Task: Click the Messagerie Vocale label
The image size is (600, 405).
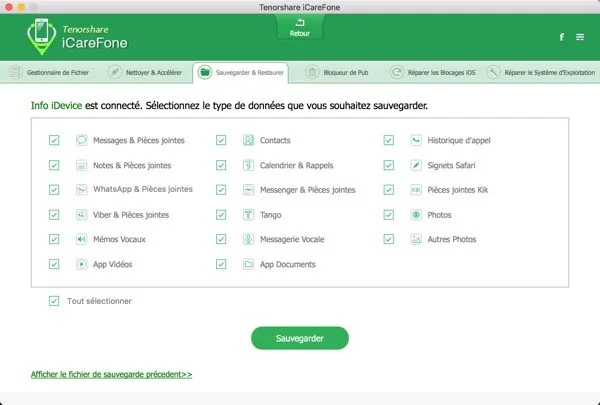Action: coord(292,239)
